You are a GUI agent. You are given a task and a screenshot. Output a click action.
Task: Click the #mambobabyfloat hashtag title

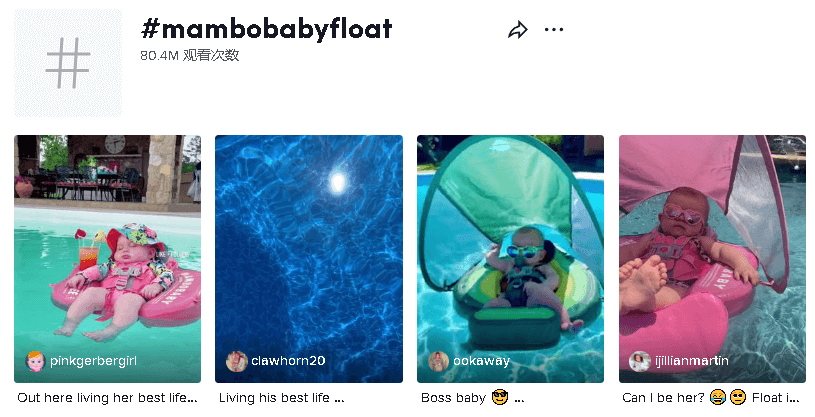[x=267, y=29]
